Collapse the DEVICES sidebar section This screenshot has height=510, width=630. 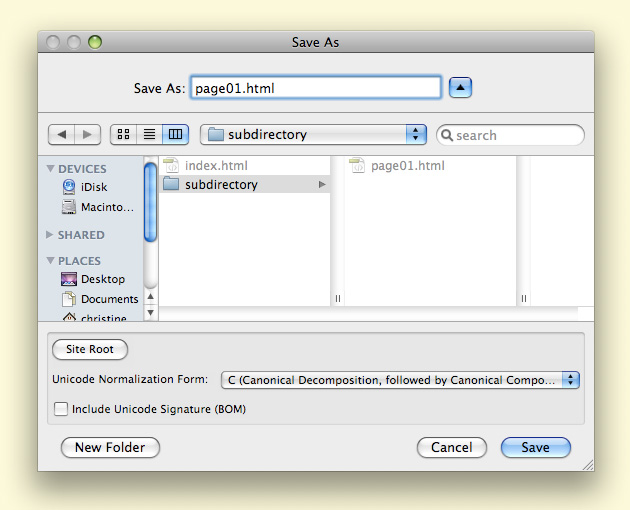[51, 169]
